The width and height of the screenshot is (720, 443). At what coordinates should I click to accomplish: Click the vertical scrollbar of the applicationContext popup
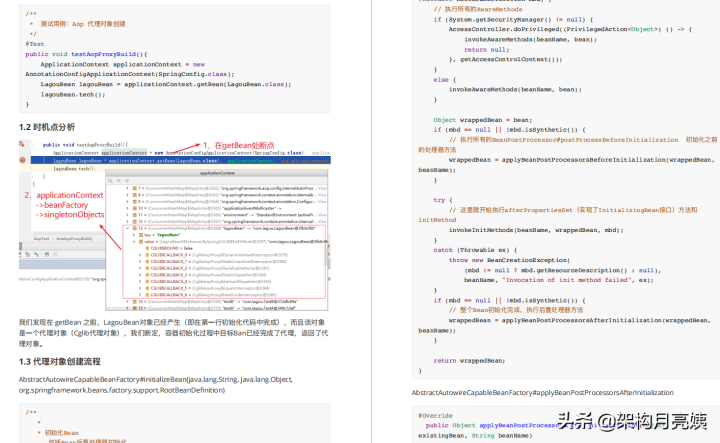[326, 255]
